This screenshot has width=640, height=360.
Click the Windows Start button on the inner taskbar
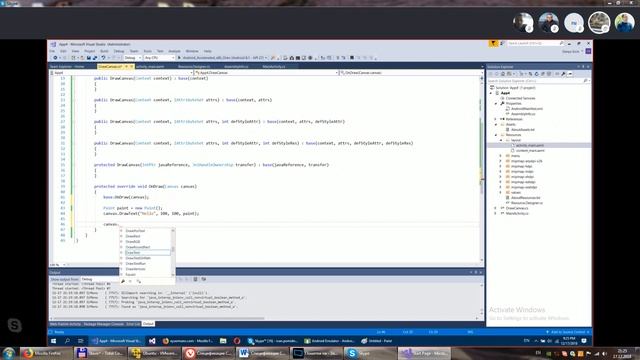coord(53,341)
